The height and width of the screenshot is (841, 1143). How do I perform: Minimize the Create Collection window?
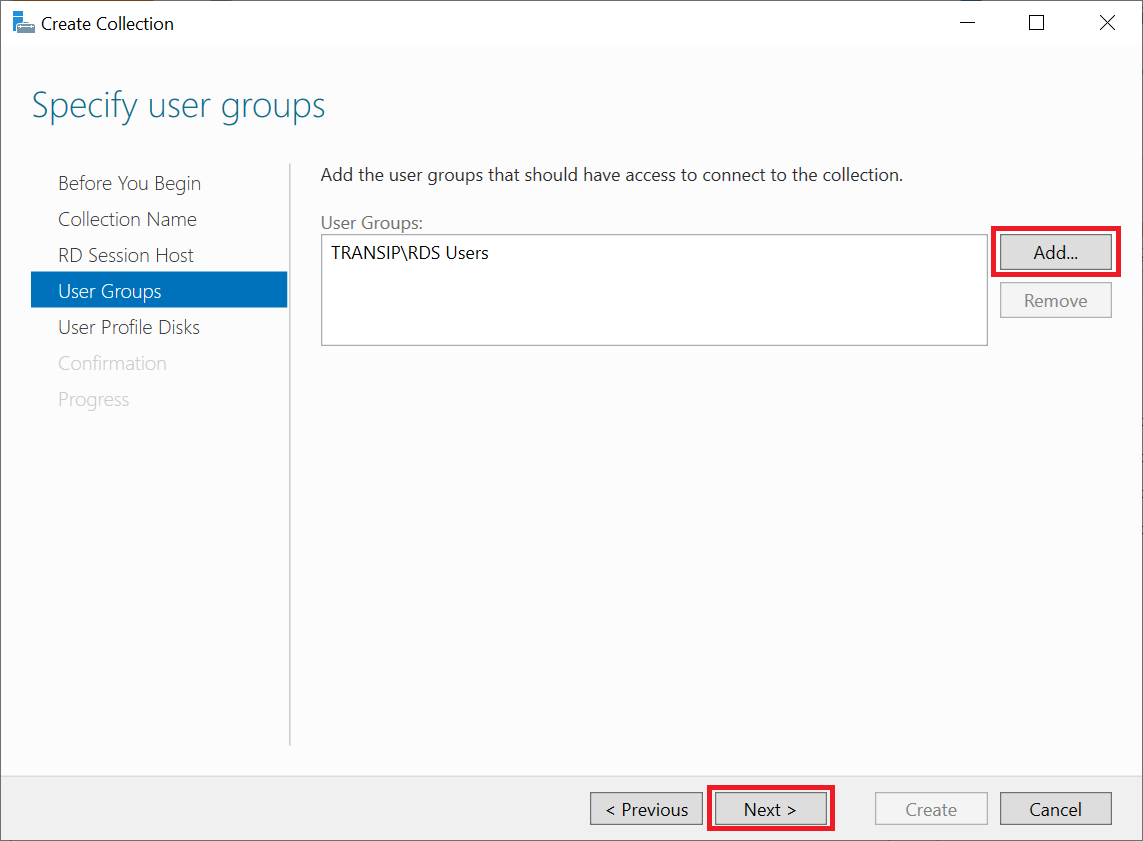click(966, 23)
